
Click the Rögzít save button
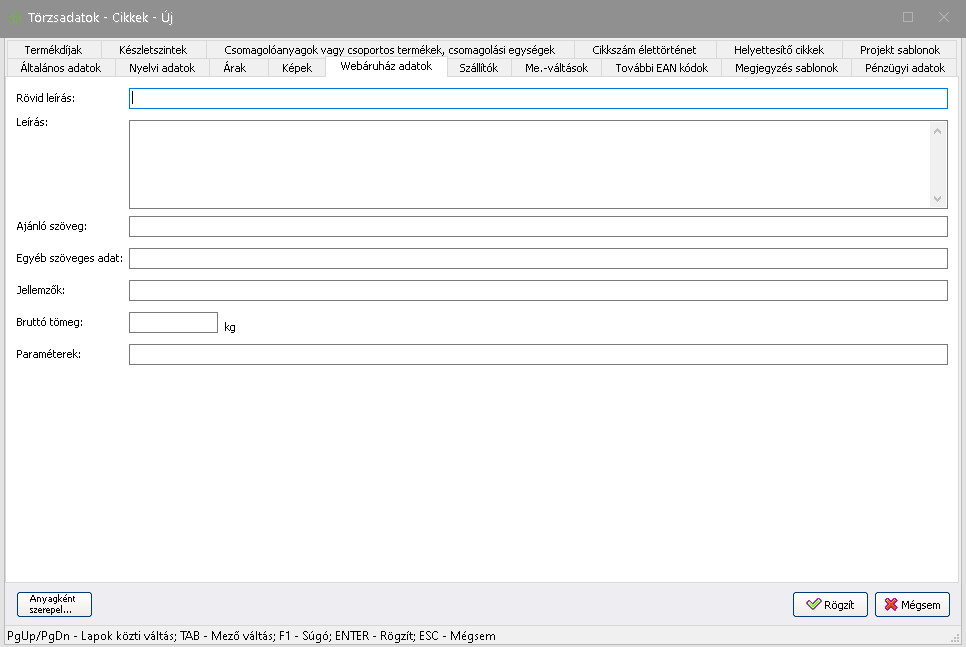830,605
